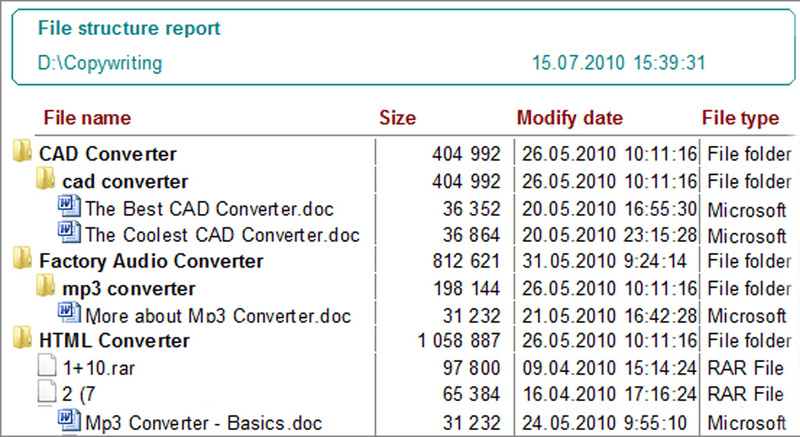The image size is (800, 437).
Task: Select The Coolest CAD Converter.doc file name
Action: pyautogui.click(x=222, y=235)
